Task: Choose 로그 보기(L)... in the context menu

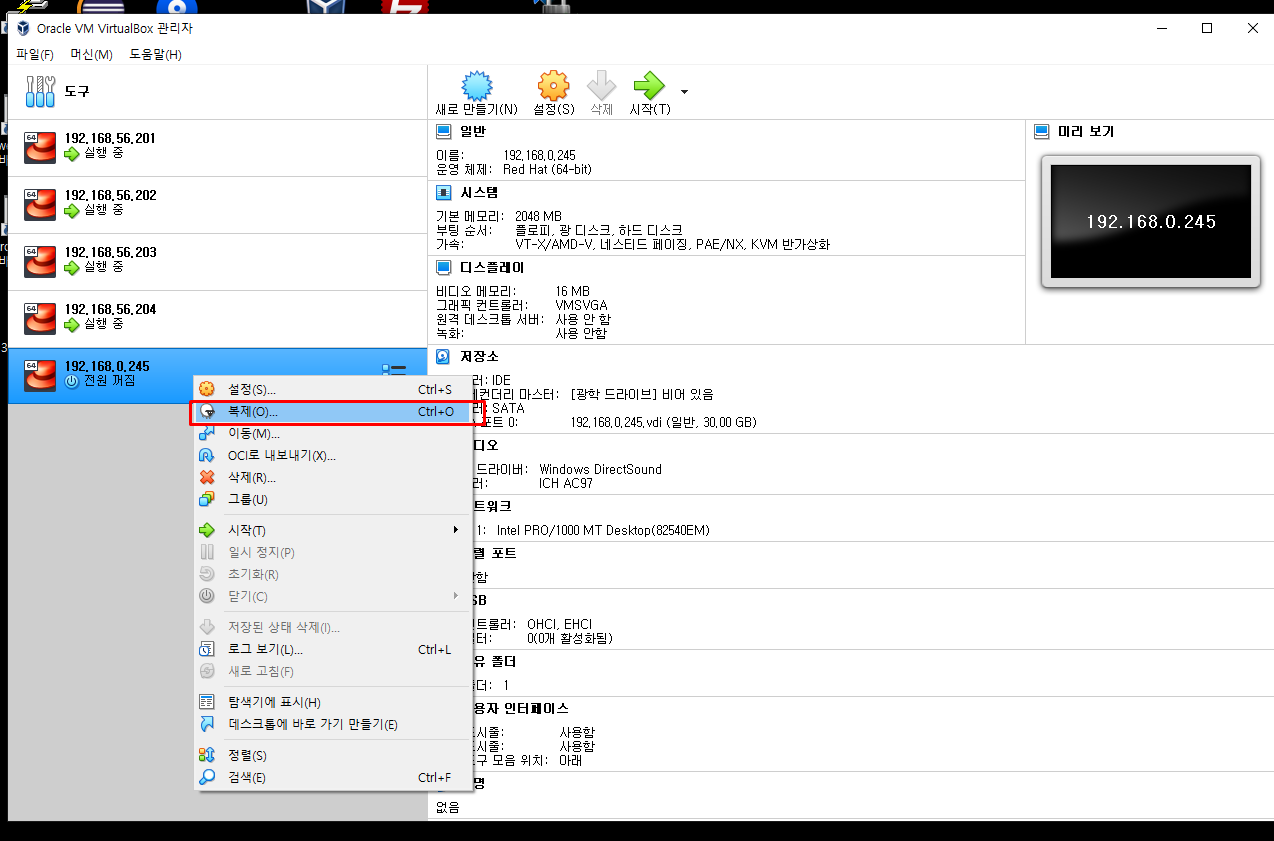Action: tap(333, 649)
